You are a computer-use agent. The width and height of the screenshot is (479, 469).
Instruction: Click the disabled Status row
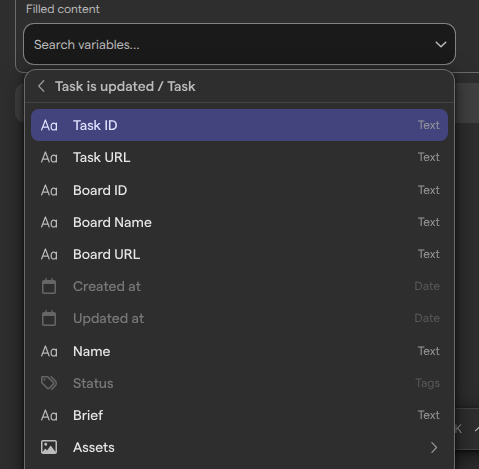239,383
